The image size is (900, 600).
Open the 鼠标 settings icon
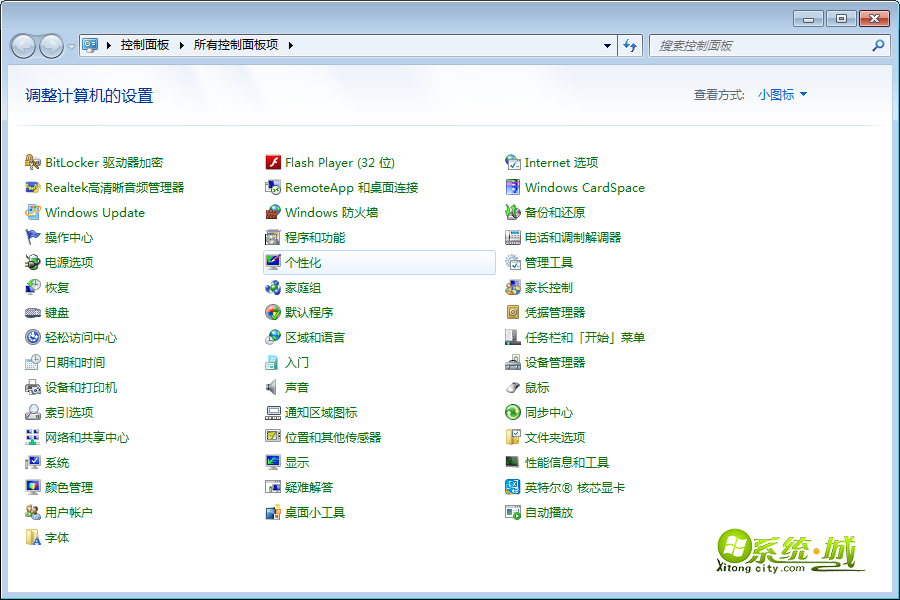(513, 387)
